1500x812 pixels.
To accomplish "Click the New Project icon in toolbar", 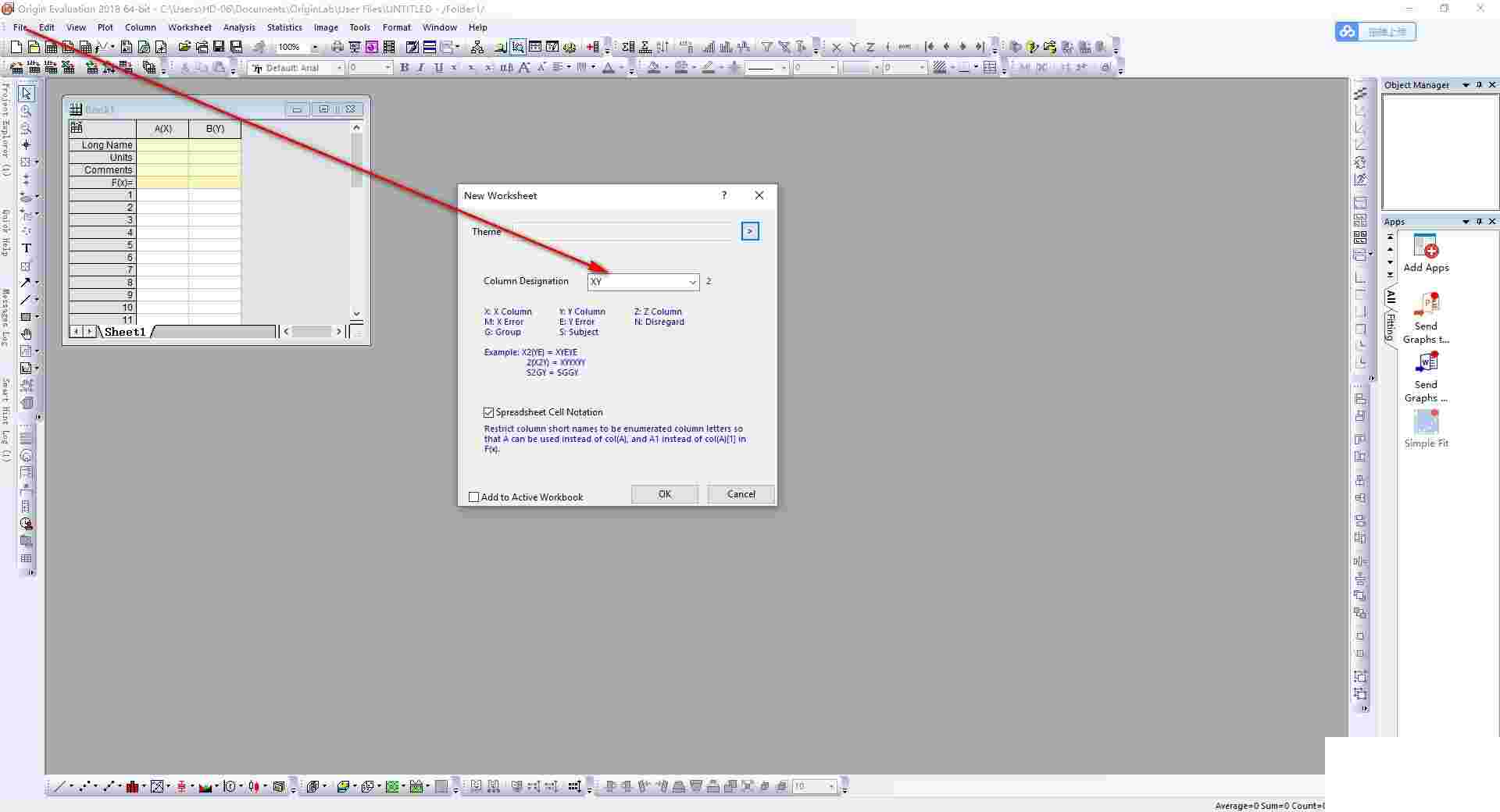I will pyautogui.click(x=16, y=48).
